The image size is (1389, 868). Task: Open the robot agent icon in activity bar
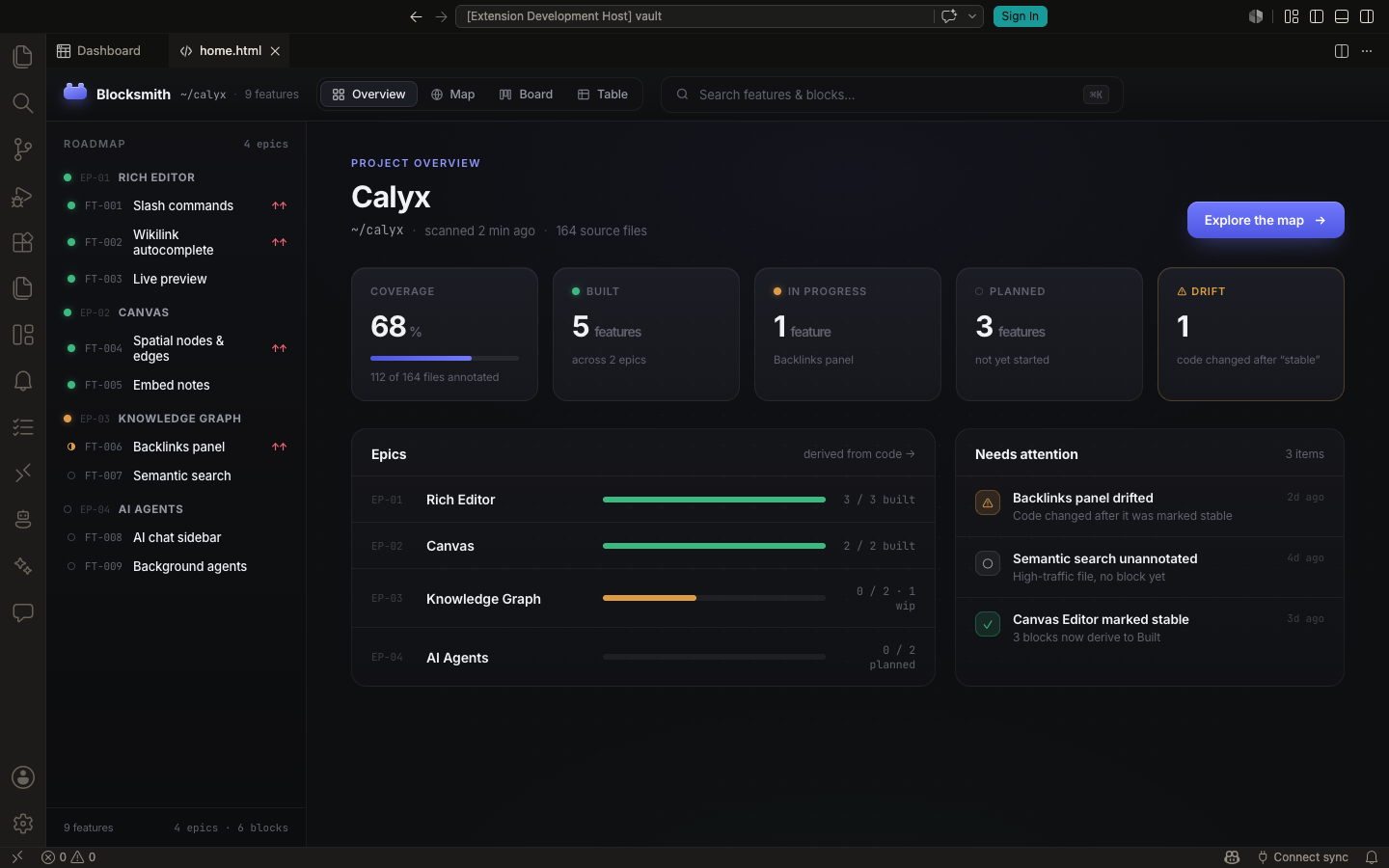click(x=23, y=520)
